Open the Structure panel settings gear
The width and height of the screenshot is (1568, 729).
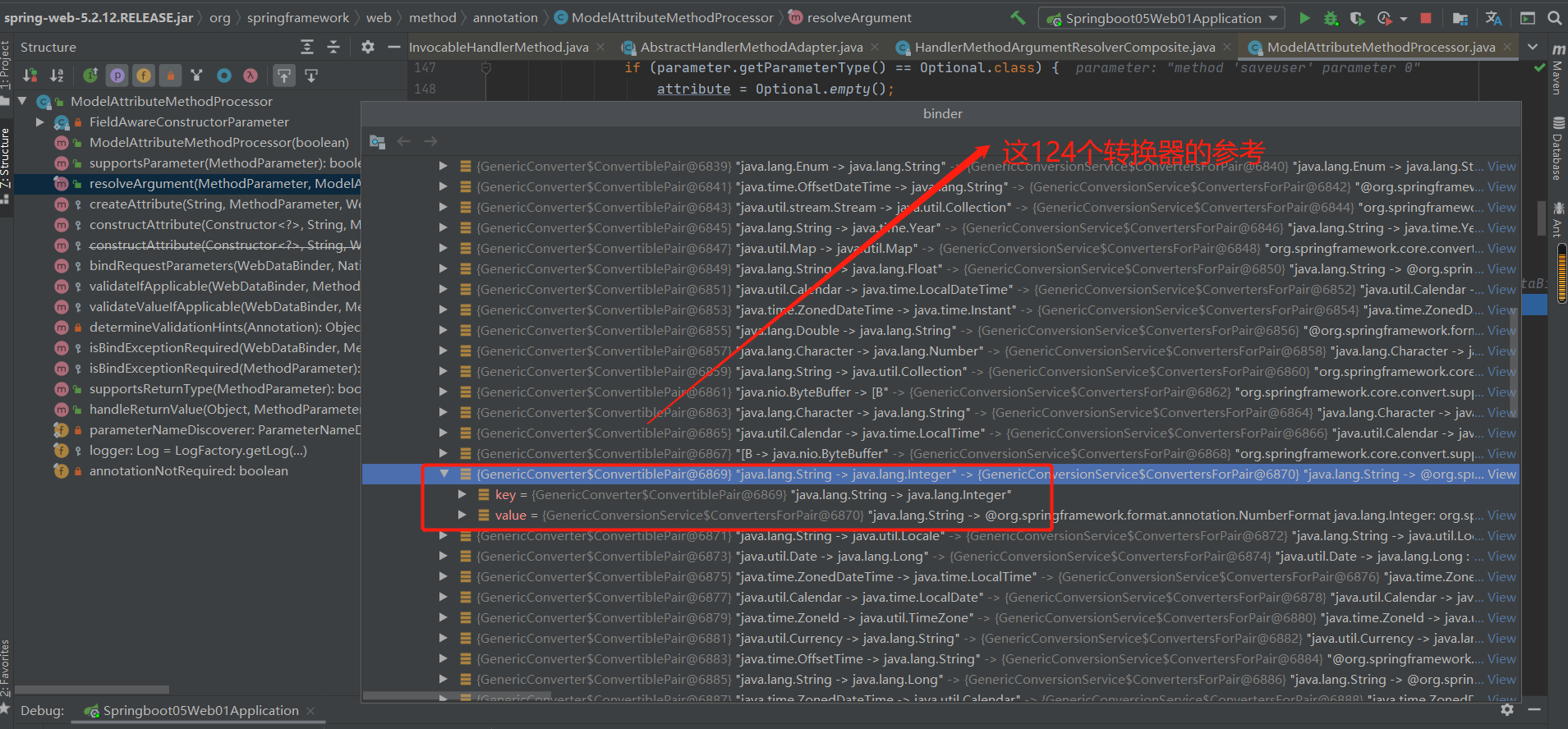point(368,48)
